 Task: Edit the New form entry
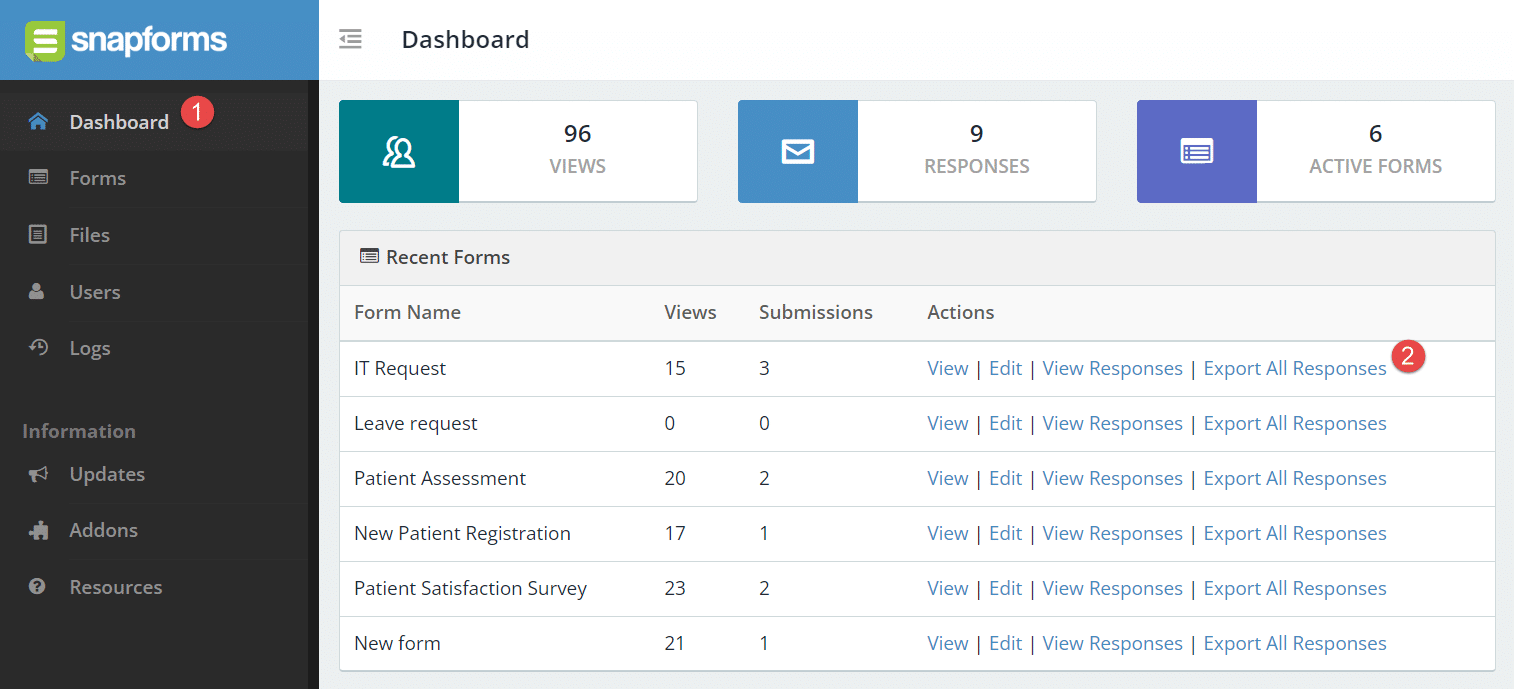(1005, 643)
